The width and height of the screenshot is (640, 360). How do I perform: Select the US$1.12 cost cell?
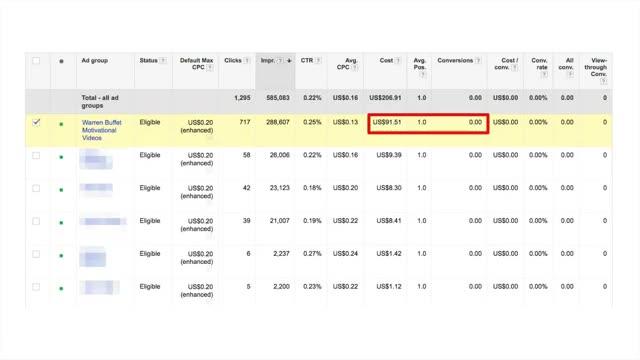(x=389, y=287)
